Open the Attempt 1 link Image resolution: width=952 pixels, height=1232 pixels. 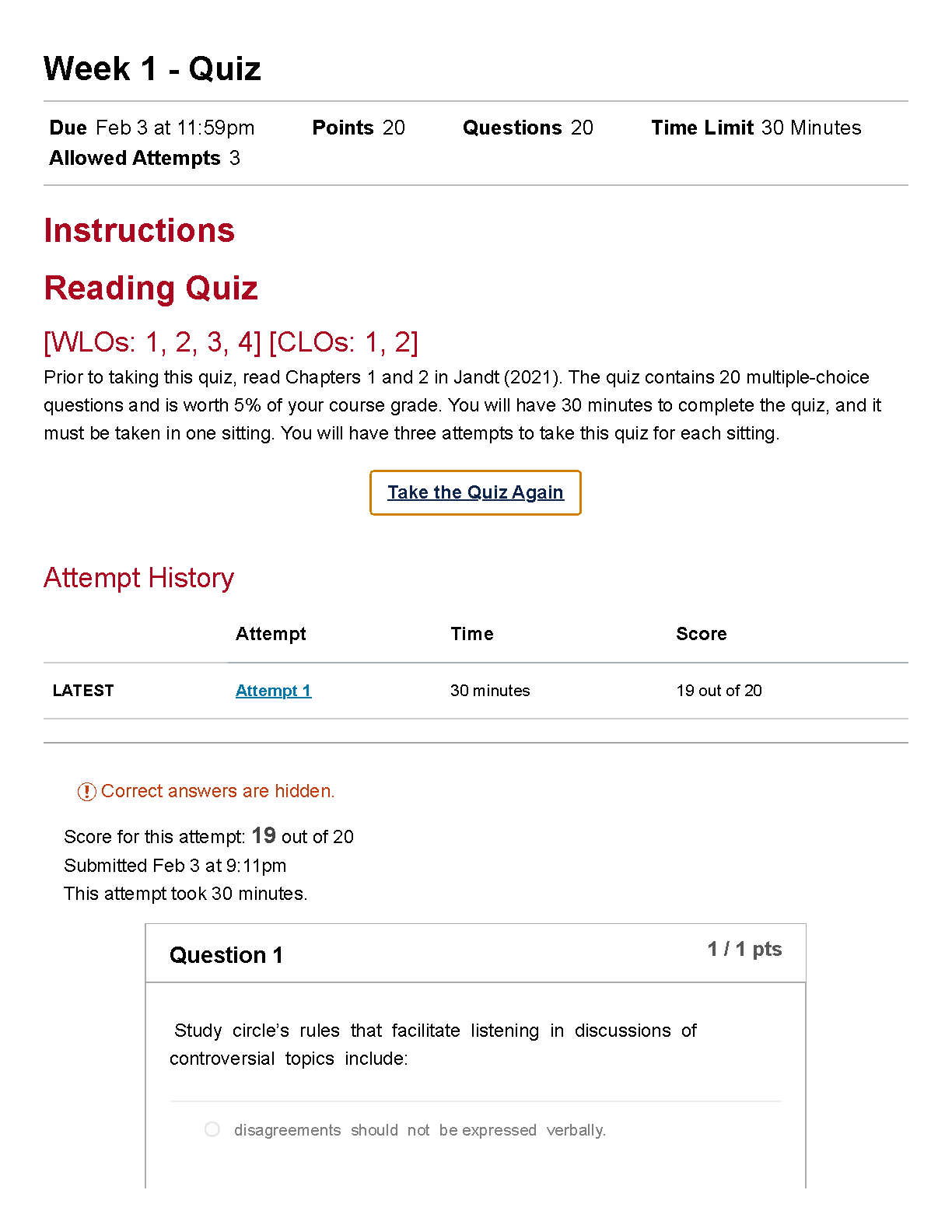(x=273, y=691)
